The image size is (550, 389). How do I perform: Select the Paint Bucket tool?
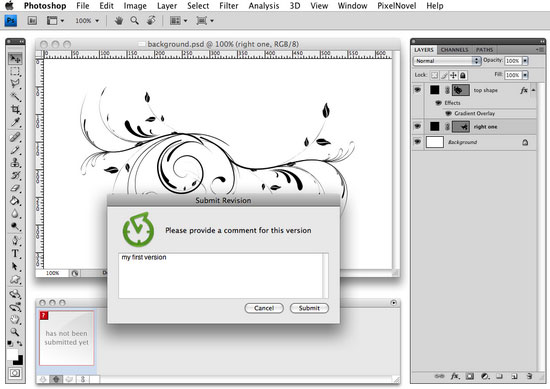pos(15,201)
